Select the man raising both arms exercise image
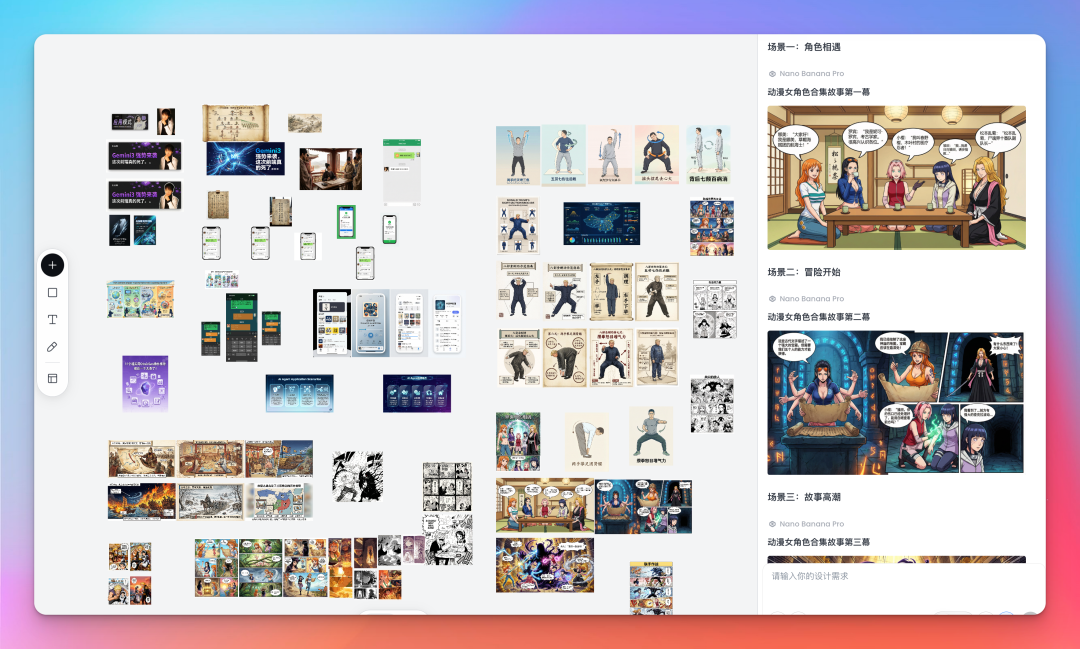Screen dimensions: 1080x649 coord(518,156)
